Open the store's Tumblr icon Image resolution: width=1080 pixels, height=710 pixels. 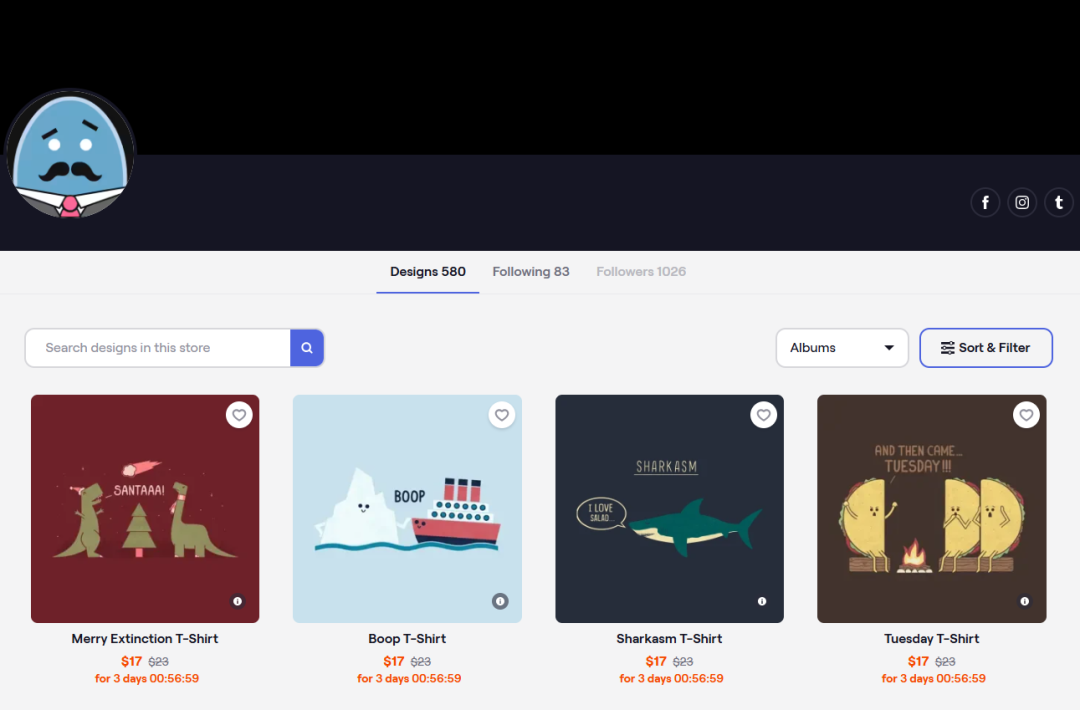pos(1059,202)
